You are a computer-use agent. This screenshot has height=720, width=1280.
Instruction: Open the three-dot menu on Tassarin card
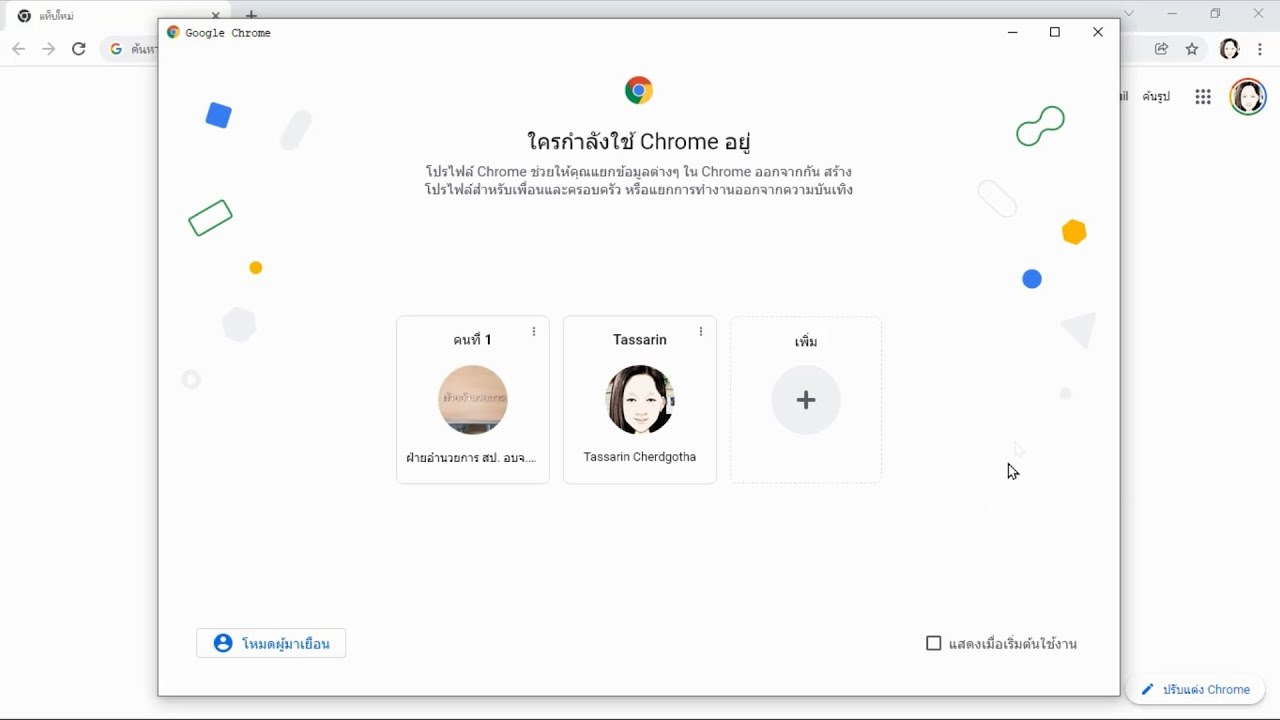click(x=701, y=332)
